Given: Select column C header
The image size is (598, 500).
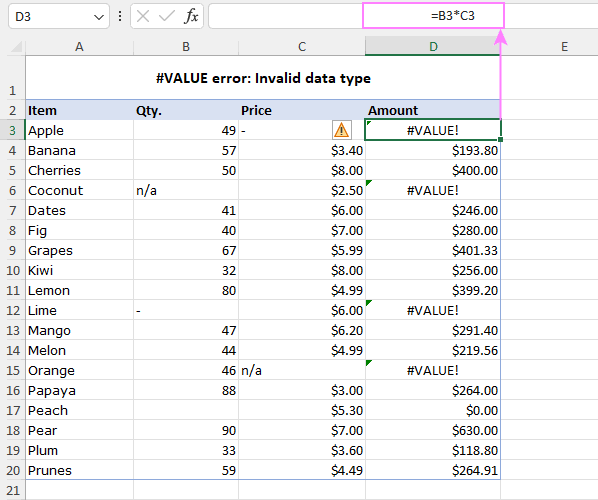Looking at the screenshot, I should click(302, 47).
